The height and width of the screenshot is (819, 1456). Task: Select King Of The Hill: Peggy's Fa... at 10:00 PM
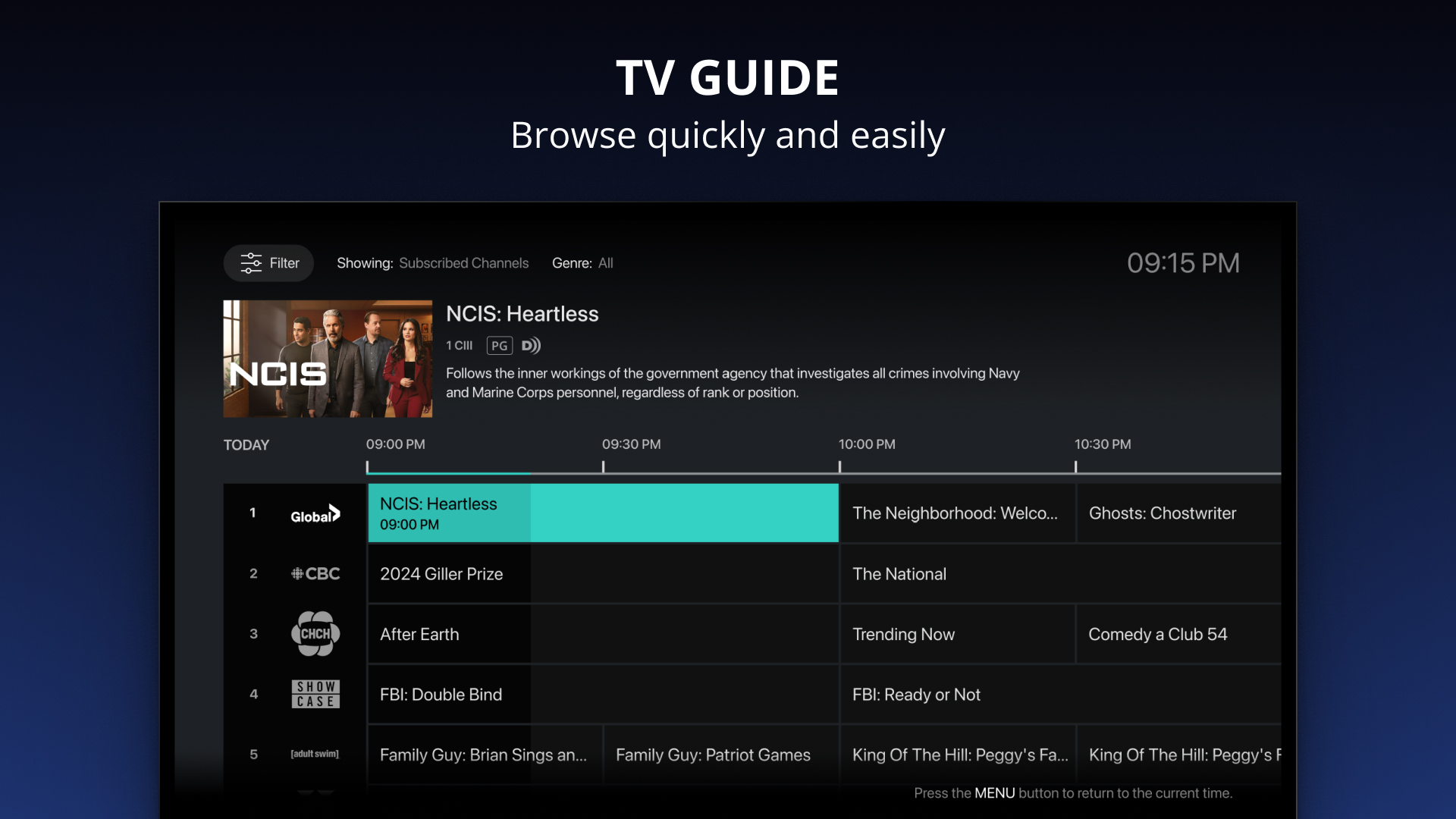(958, 755)
